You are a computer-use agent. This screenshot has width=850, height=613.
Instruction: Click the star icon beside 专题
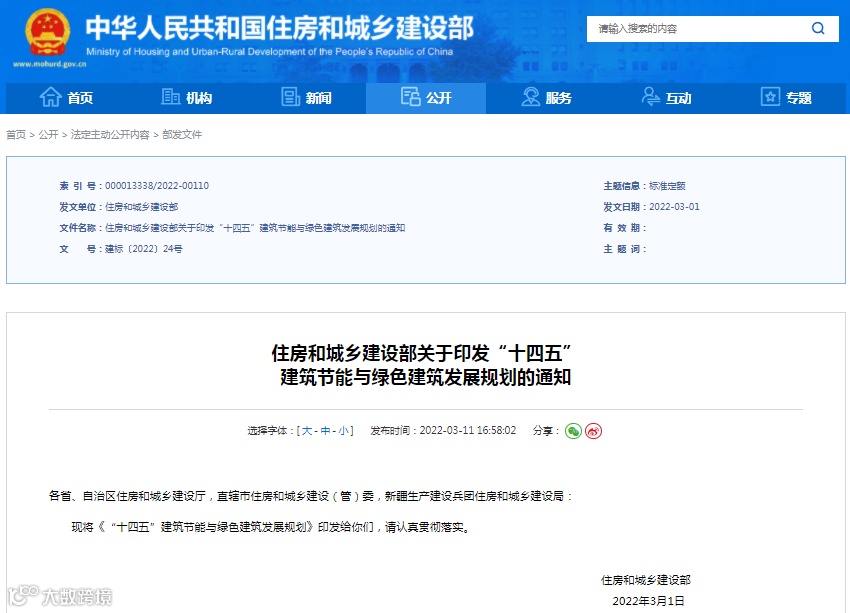tap(770, 97)
